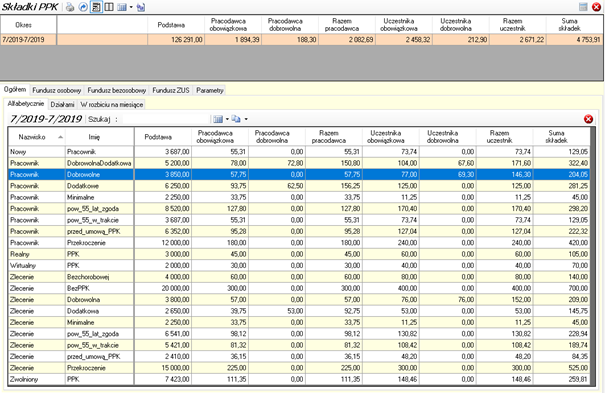Click the copy documents icon in lower toolbar
Viewport: 605px width, 393px height.
[236, 119]
